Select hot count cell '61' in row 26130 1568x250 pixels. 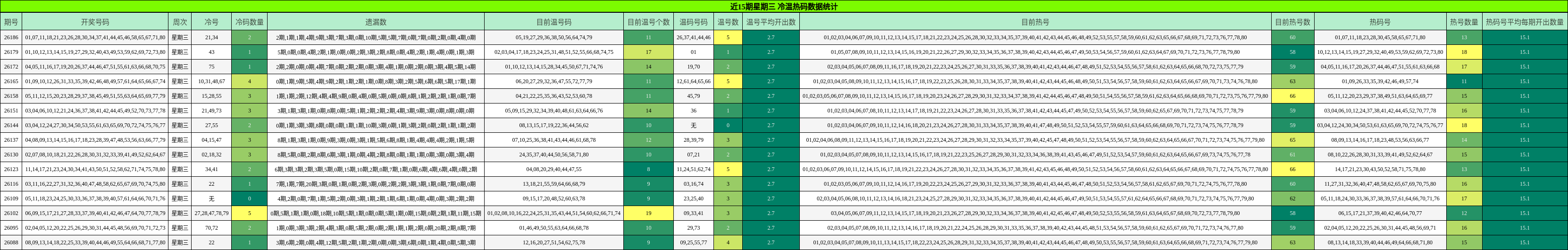(x=1292, y=154)
